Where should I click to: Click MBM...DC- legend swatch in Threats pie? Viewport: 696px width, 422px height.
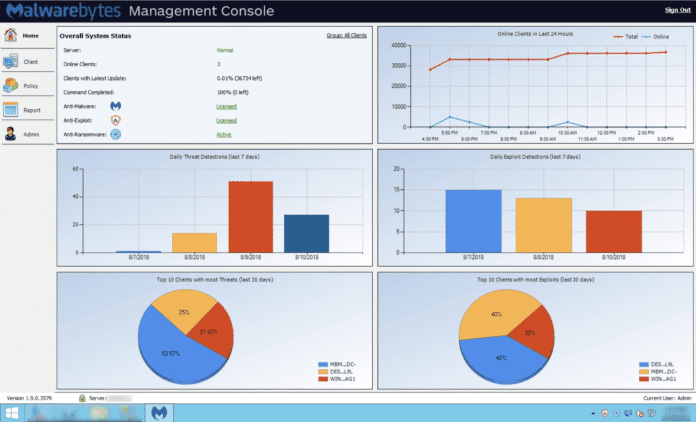(323, 364)
